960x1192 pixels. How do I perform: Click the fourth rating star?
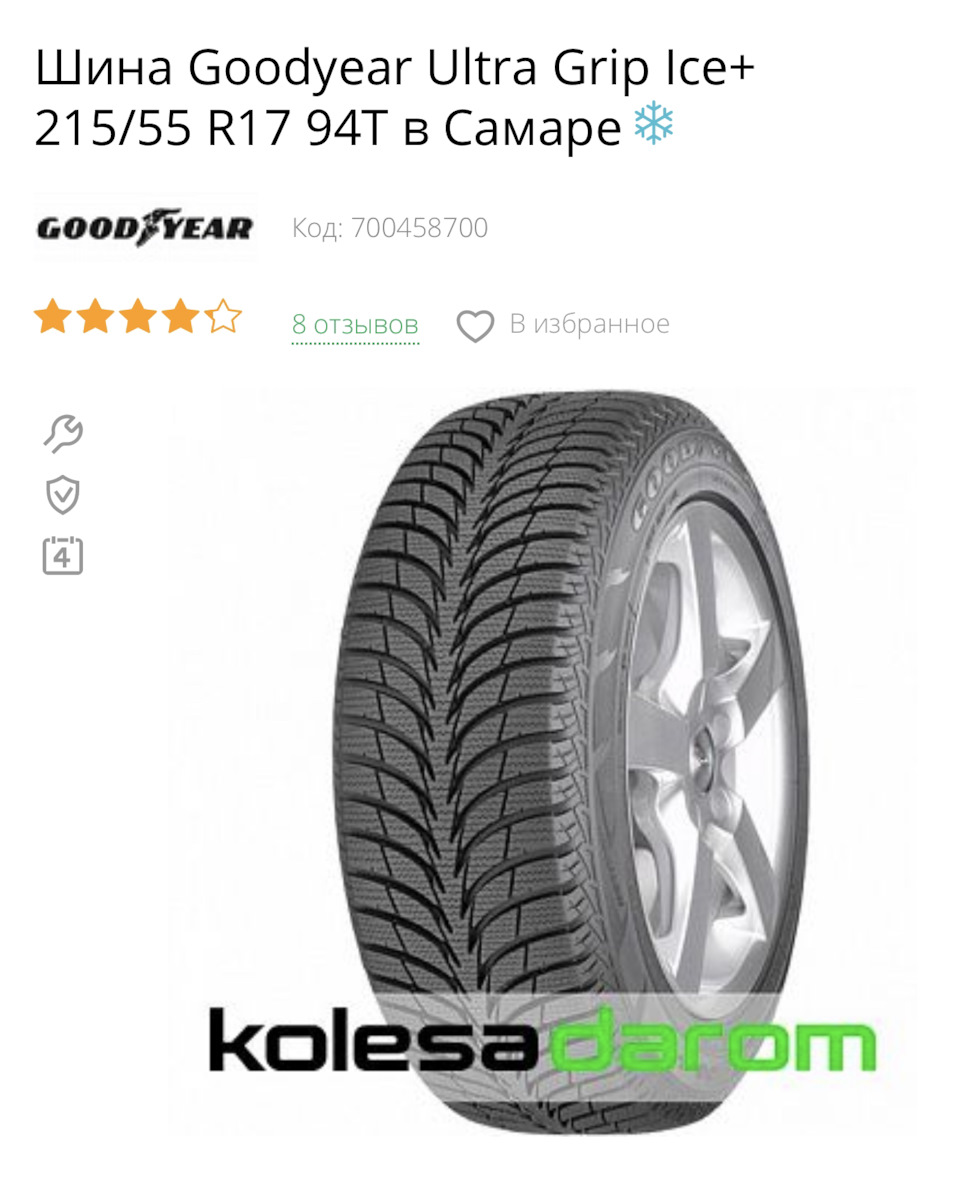(x=180, y=316)
